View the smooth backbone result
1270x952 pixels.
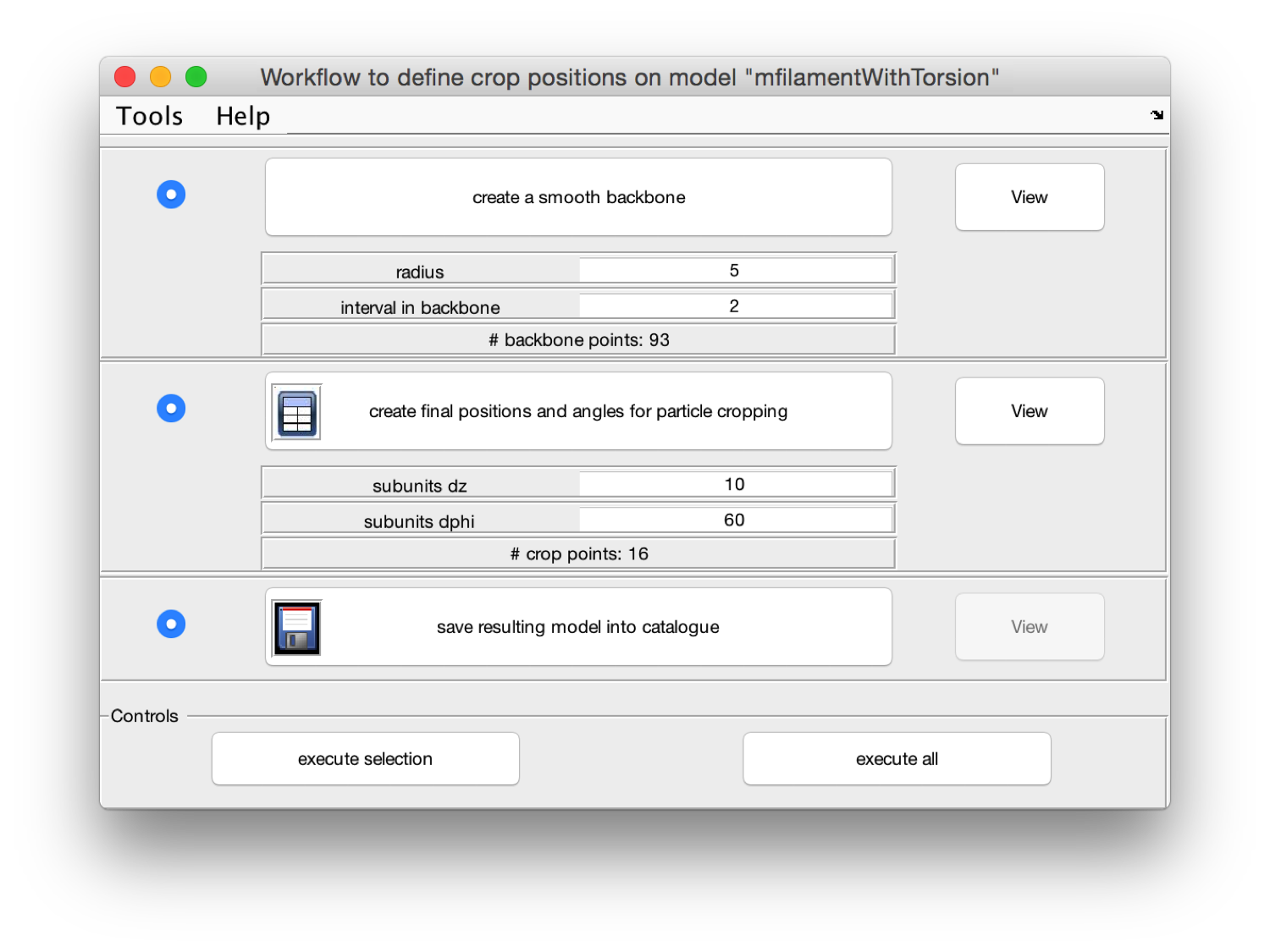[x=1030, y=197]
